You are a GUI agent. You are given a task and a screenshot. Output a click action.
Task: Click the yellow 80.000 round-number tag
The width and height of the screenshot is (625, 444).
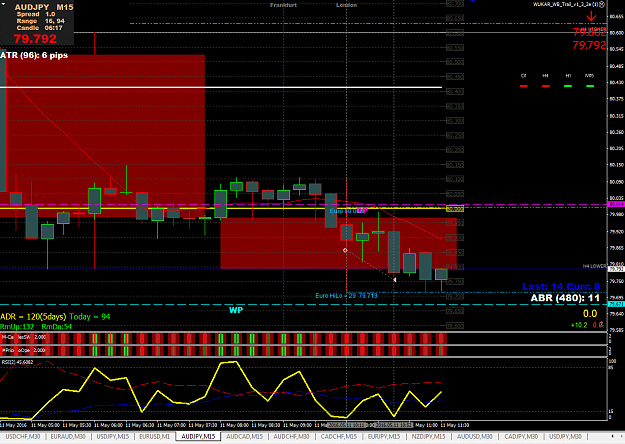click(454, 209)
